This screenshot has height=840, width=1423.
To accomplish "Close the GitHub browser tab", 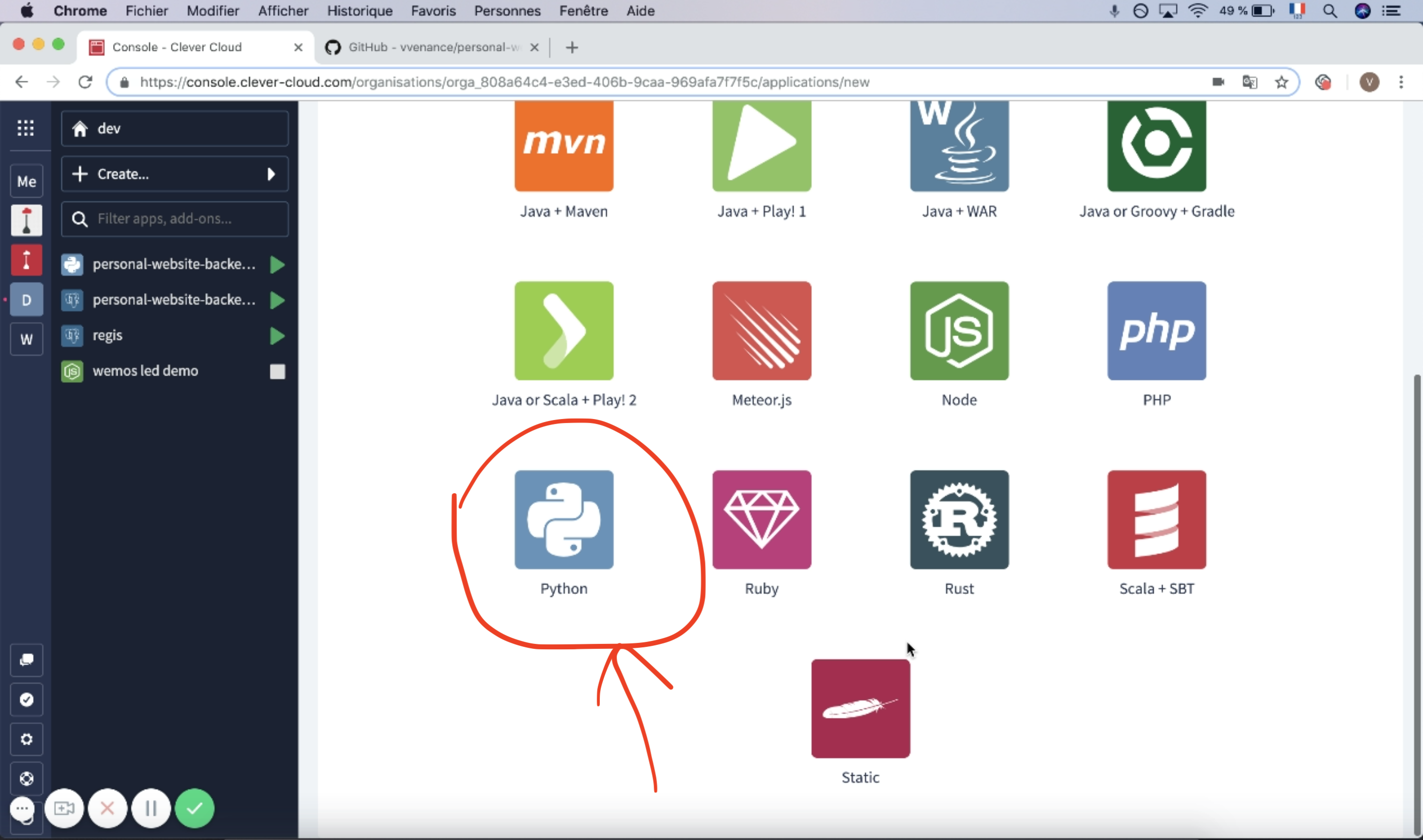I will tap(534, 47).
